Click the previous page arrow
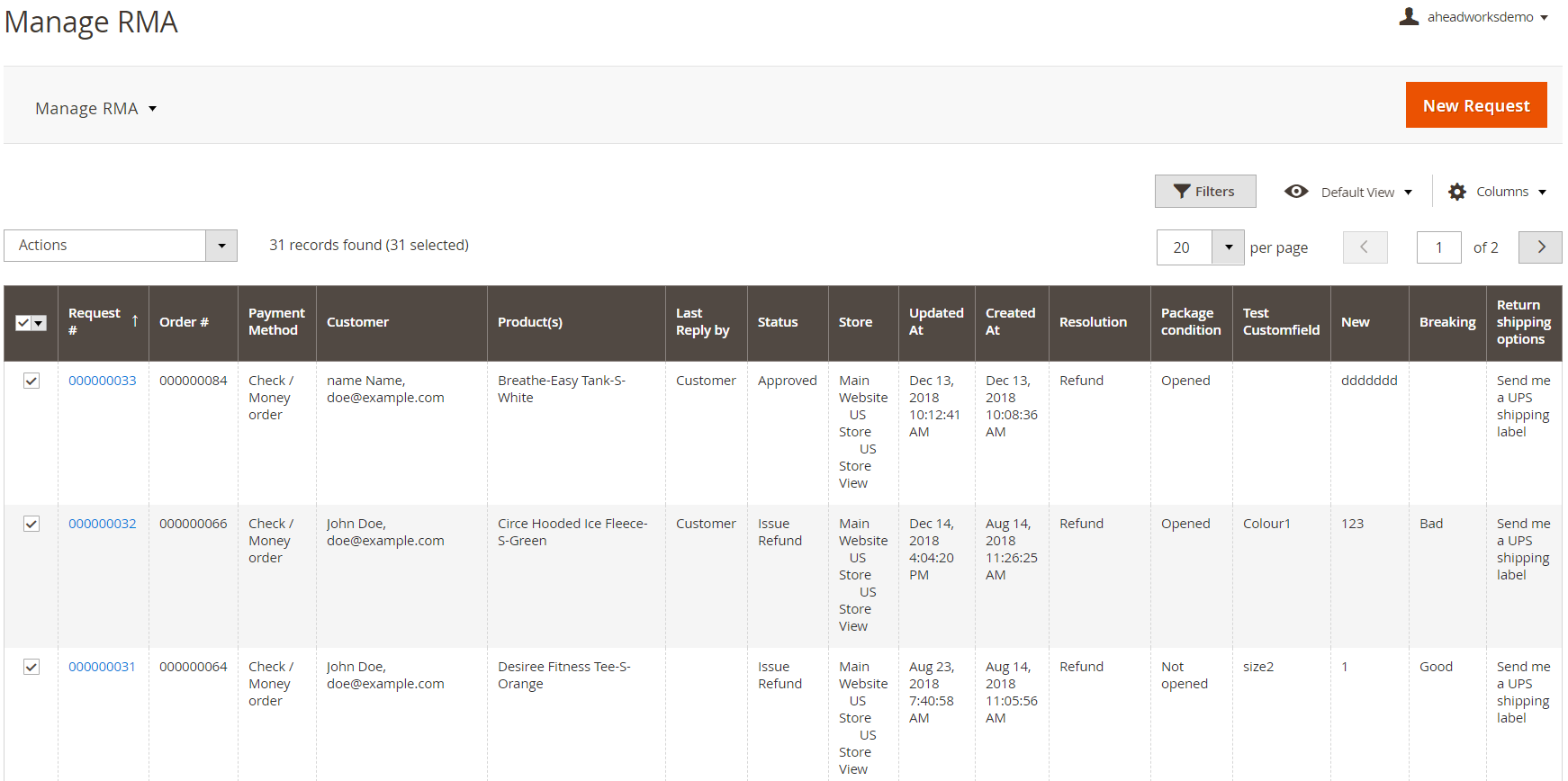 1365,247
